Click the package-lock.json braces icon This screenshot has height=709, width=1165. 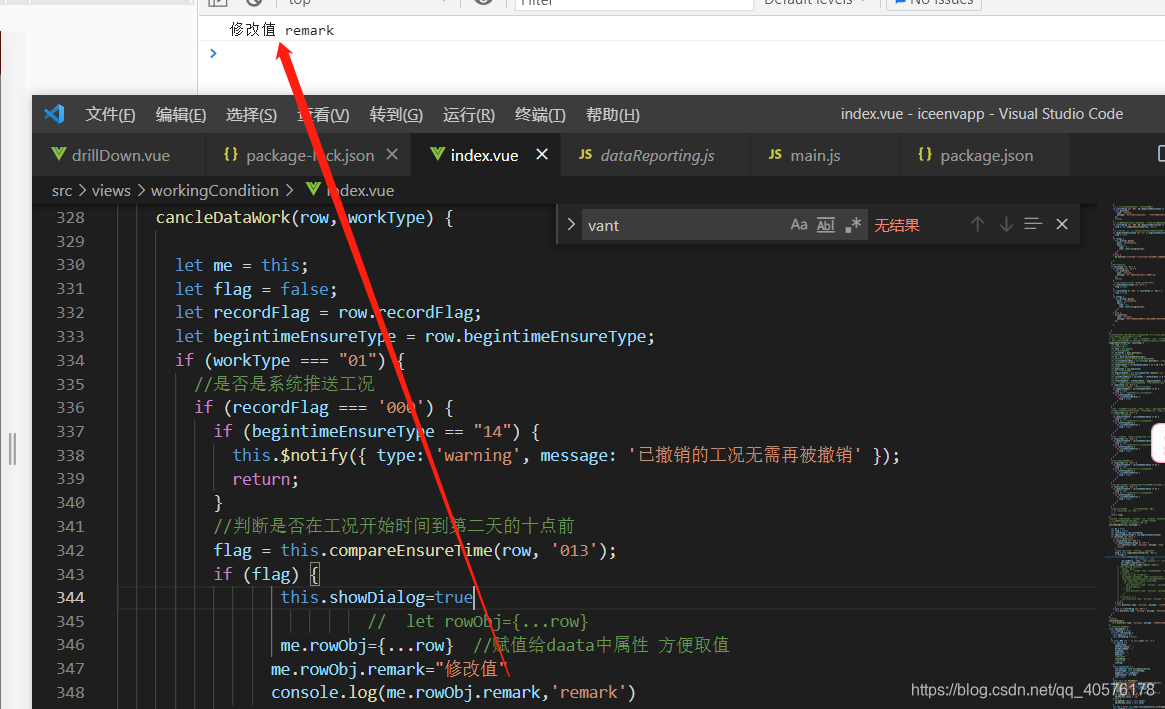[x=231, y=155]
